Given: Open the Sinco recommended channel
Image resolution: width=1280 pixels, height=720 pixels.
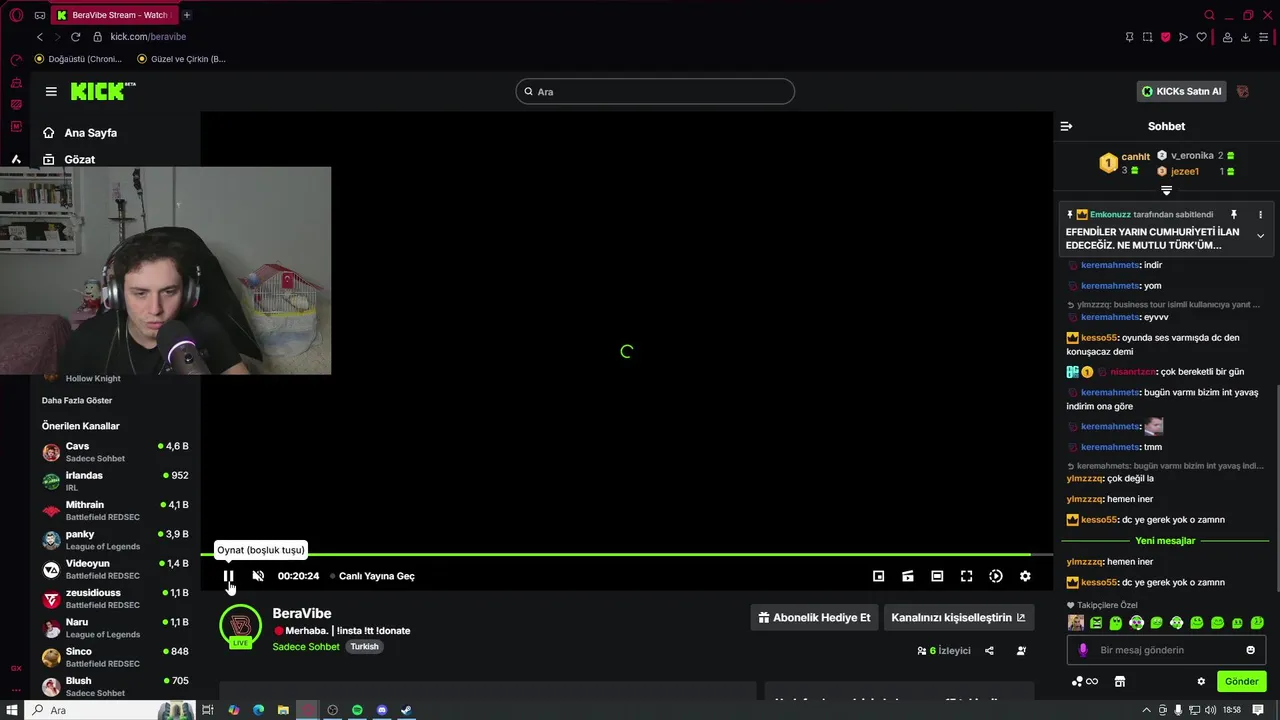Looking at the screenshot, I should [115, 657].
